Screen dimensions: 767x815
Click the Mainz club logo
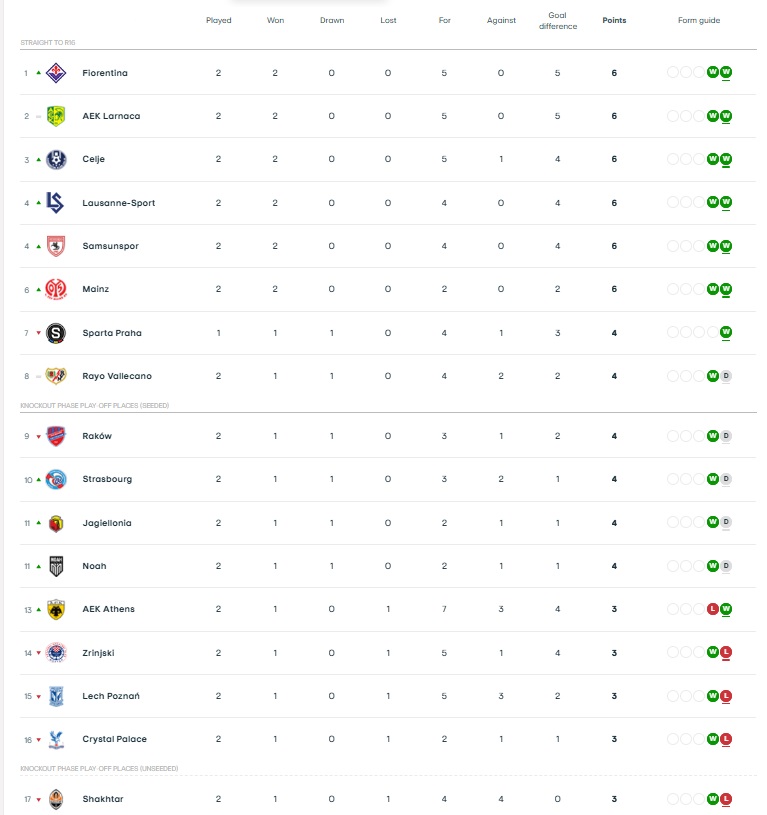(x=56, y=289)
